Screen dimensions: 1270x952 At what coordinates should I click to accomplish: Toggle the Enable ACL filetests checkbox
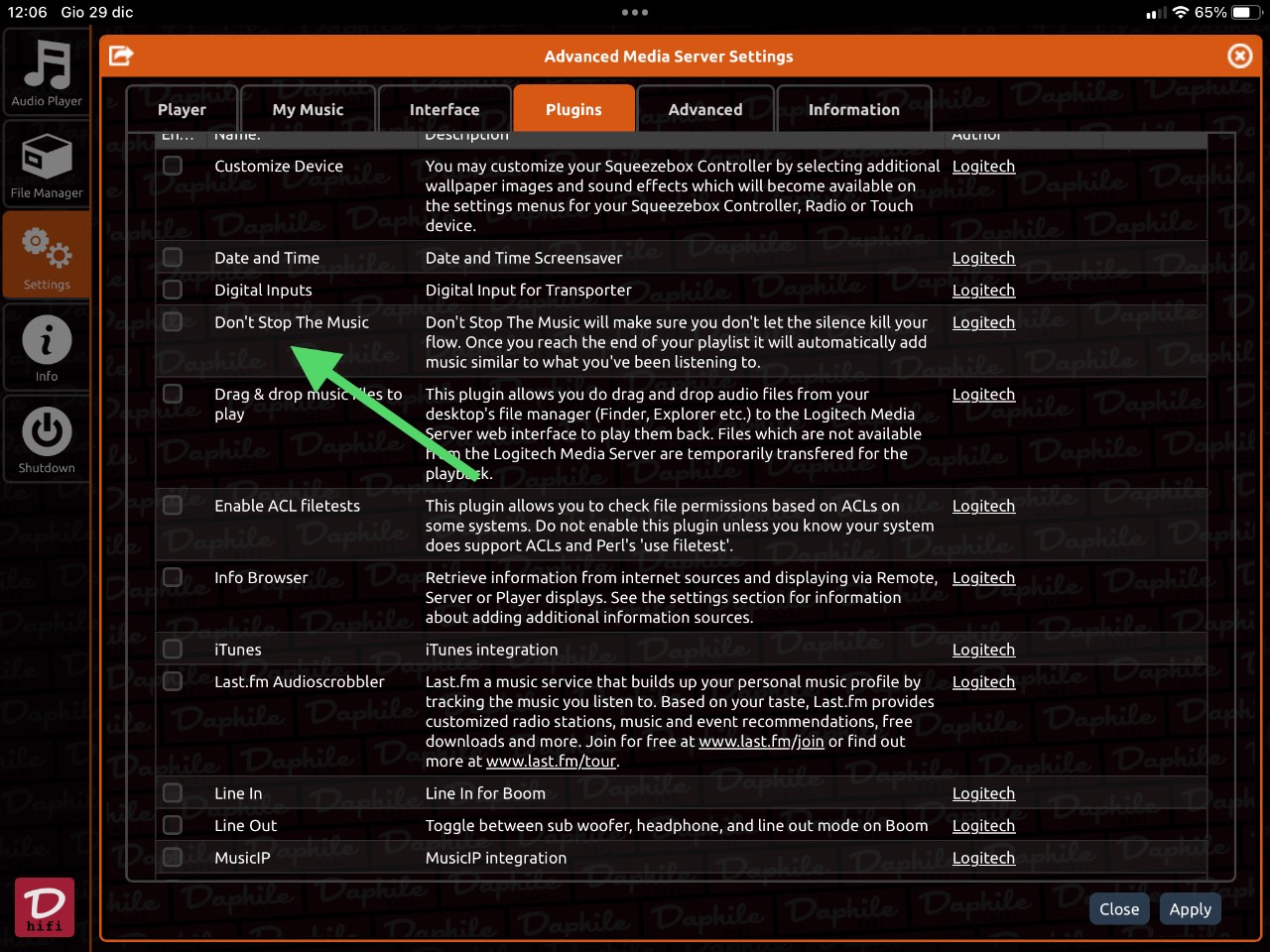173,506
